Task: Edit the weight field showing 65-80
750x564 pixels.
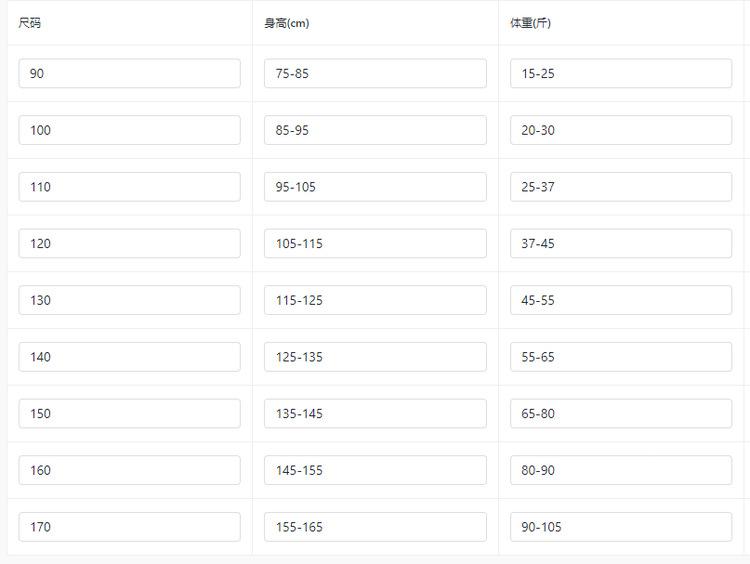Action: click(x=621, y=413)
